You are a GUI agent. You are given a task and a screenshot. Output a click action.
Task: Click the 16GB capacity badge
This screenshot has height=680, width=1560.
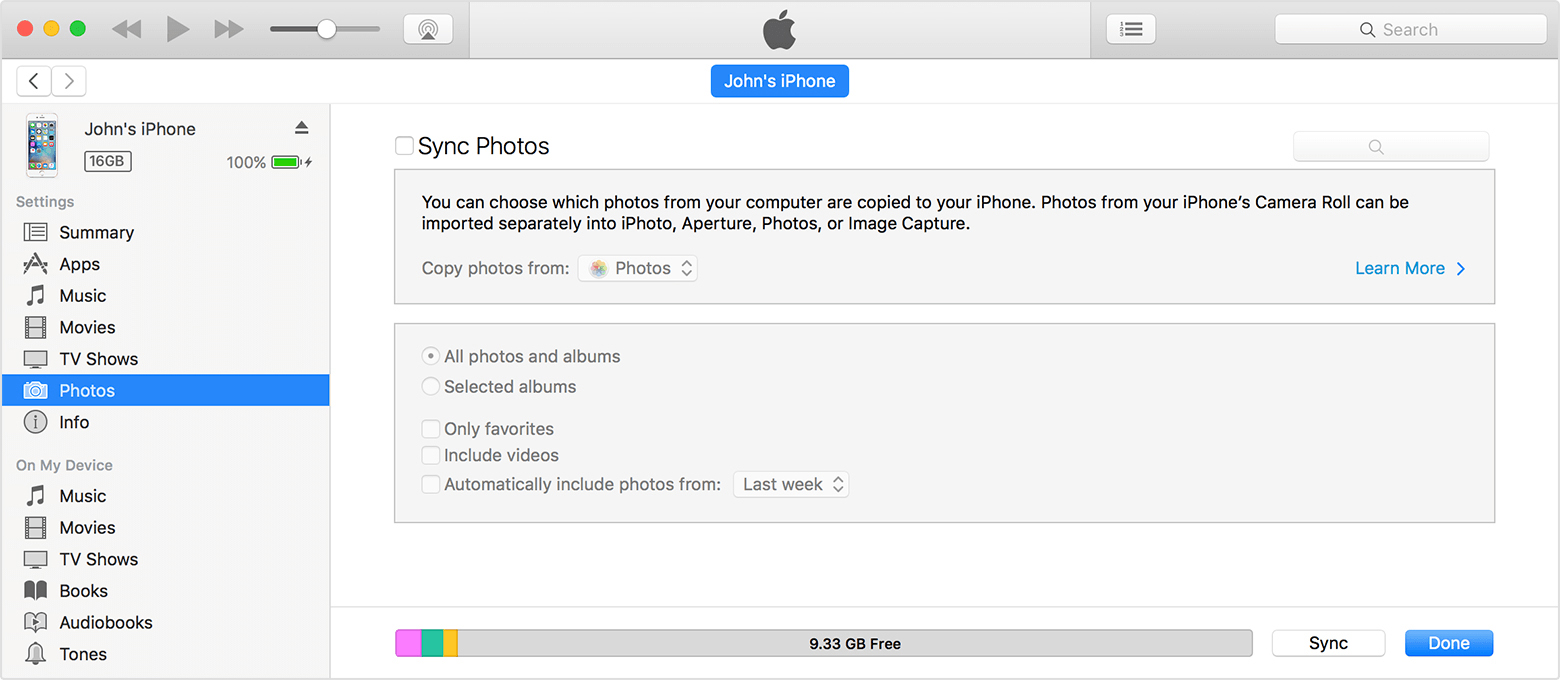pyautogui.click(x=108, y=161)
